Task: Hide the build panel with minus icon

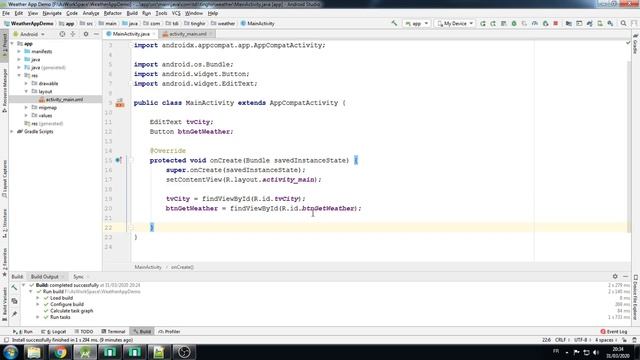Action: [x=625, y=276]
